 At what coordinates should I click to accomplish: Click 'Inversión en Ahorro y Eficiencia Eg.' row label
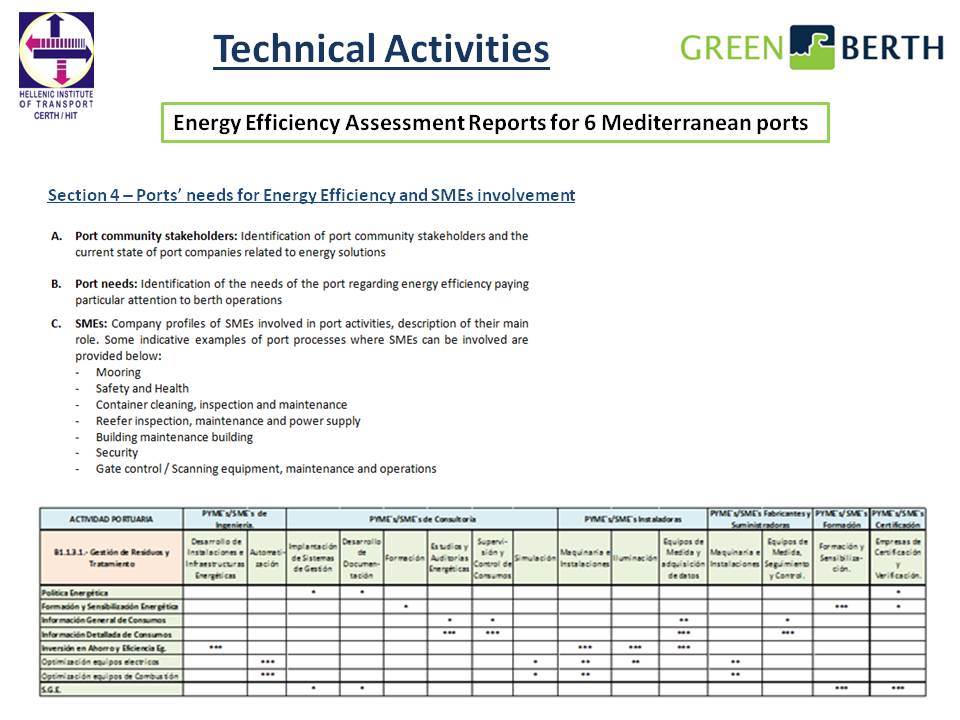coord(111,648)
